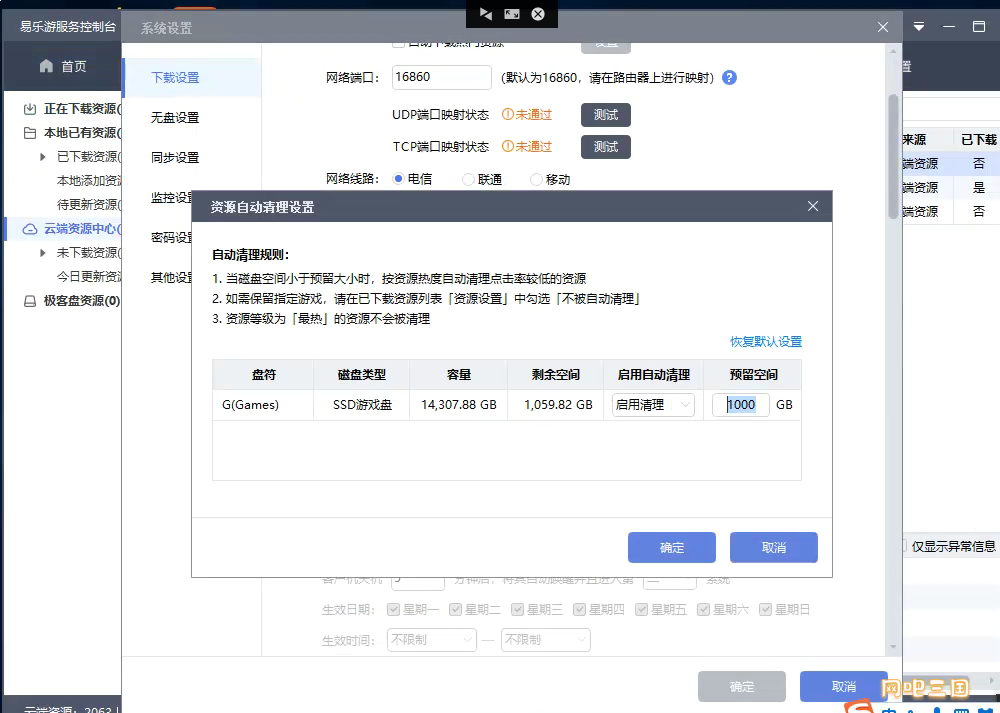The width and height of the screenshot is (1000, 713).
Task: Close the 资源自动清理设置 dialog with X
Action: click(813, 207)
